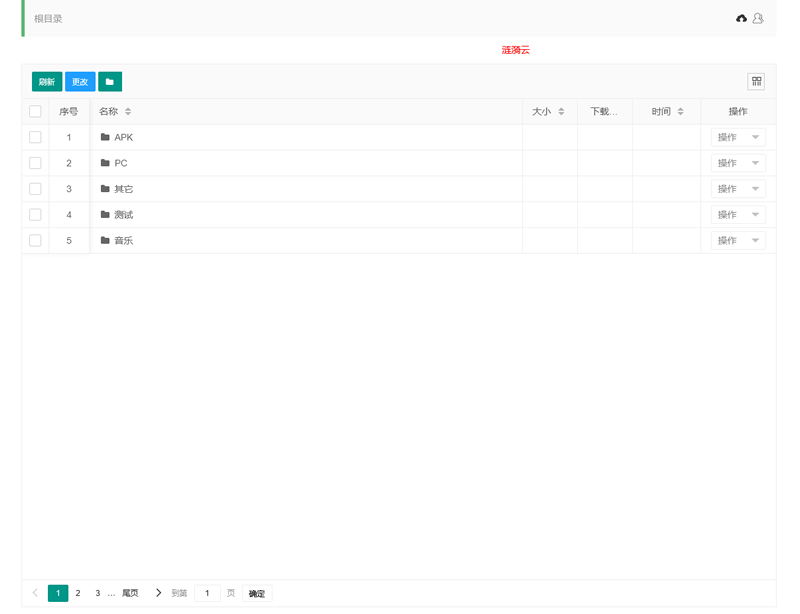Click the cloud upload icon in the header

(741, 18)
